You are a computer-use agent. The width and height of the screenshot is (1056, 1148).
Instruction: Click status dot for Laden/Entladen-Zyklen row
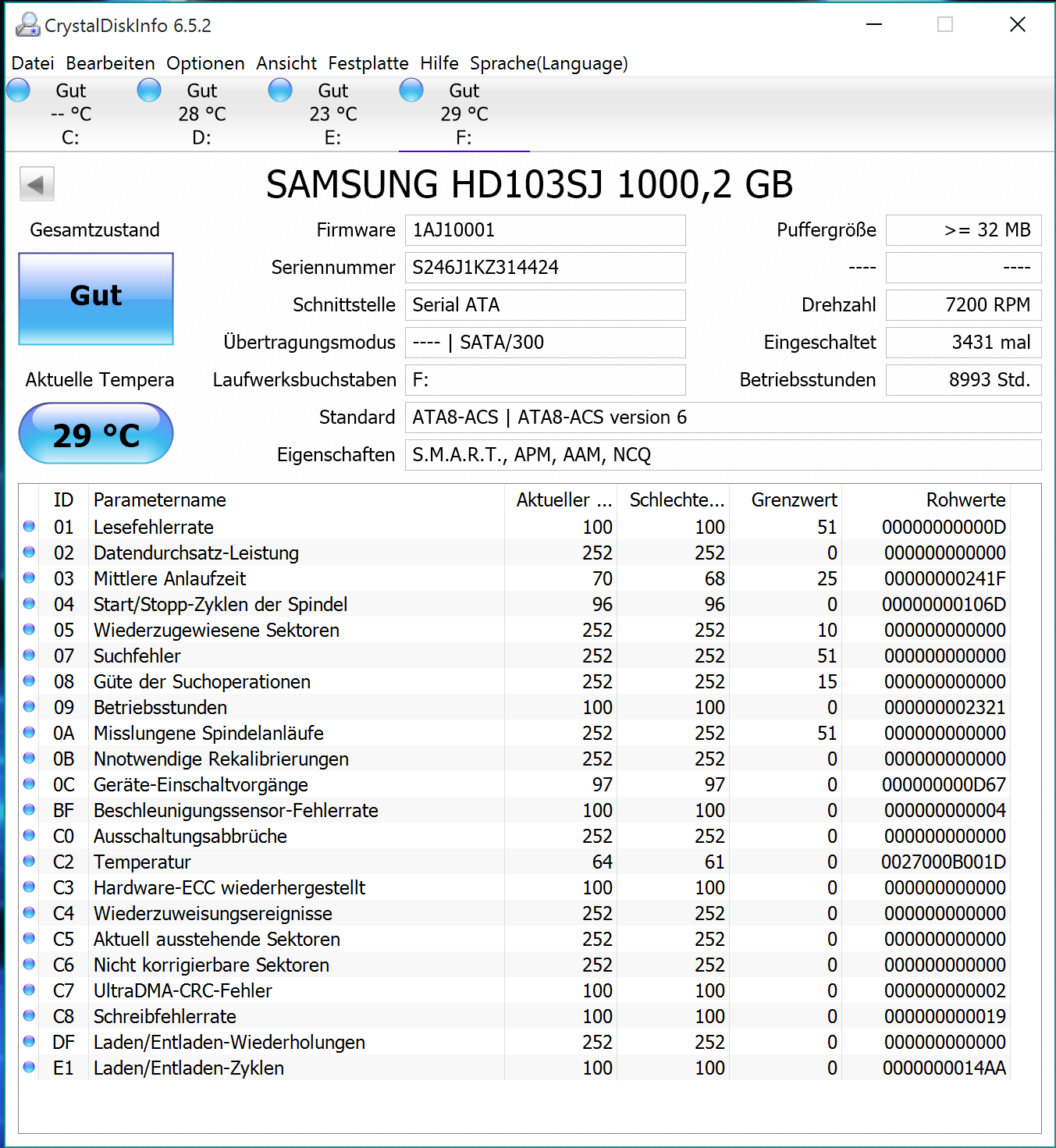coord(29,1067)
